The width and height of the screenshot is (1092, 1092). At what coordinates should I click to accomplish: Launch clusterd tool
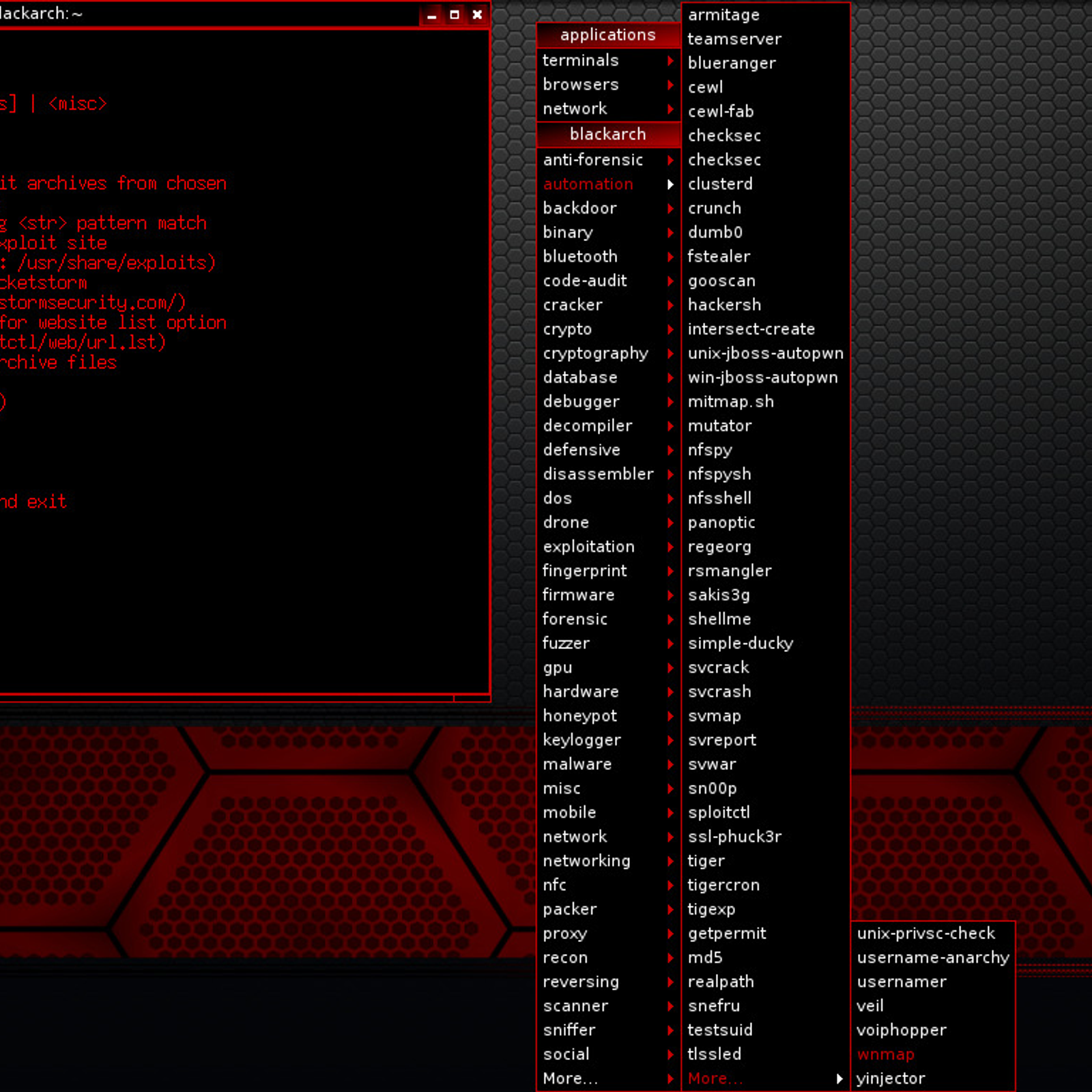pos(766,184)
